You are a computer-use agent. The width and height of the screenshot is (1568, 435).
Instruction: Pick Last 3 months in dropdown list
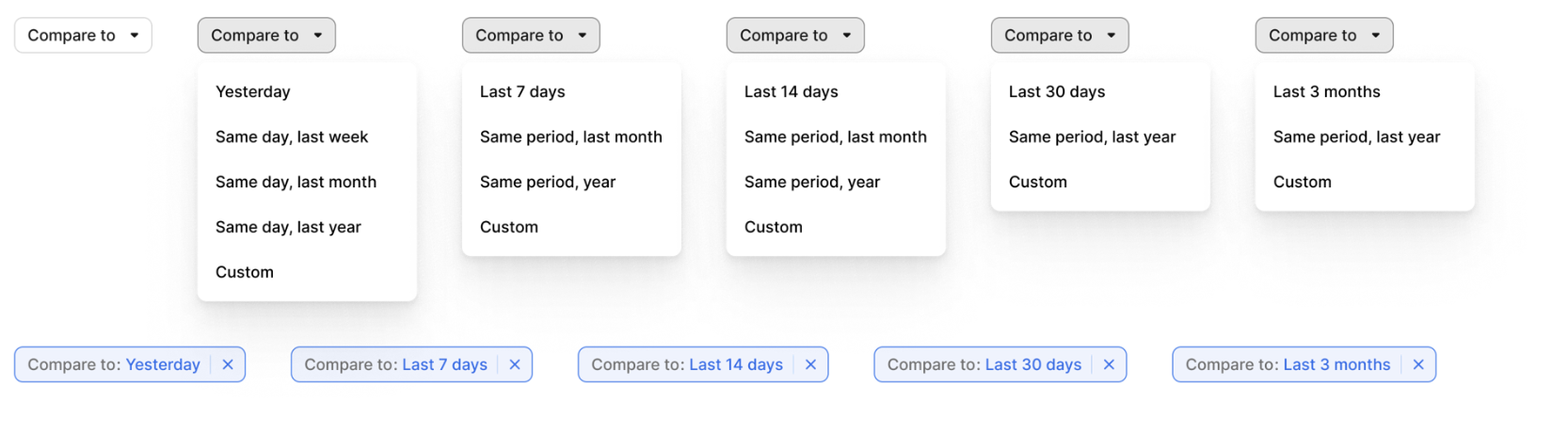(1326, 91)
